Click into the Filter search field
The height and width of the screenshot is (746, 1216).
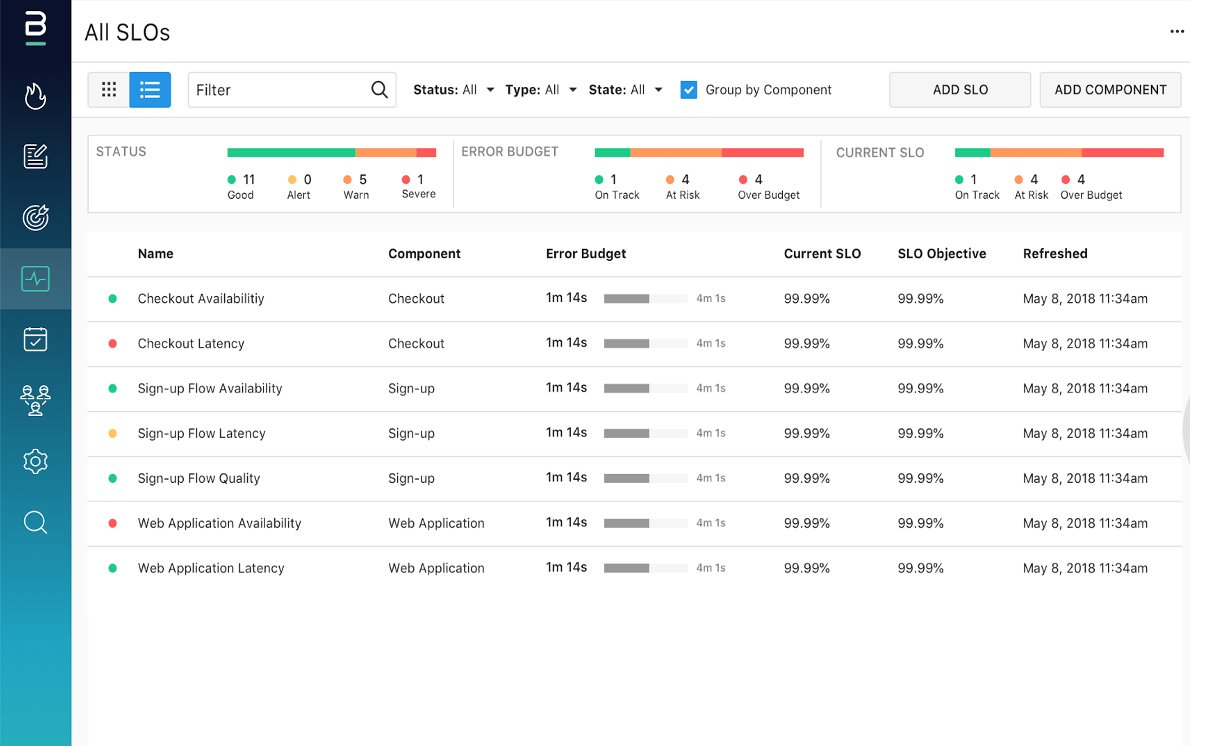[292, 90]
